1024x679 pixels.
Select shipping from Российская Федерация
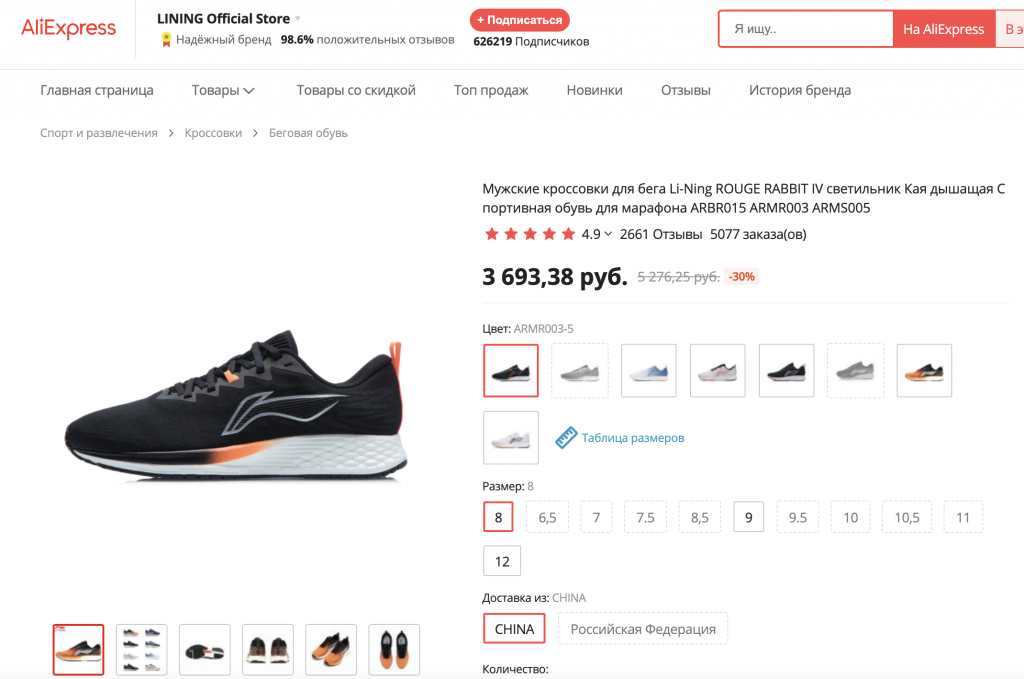[x=643, y=629]
